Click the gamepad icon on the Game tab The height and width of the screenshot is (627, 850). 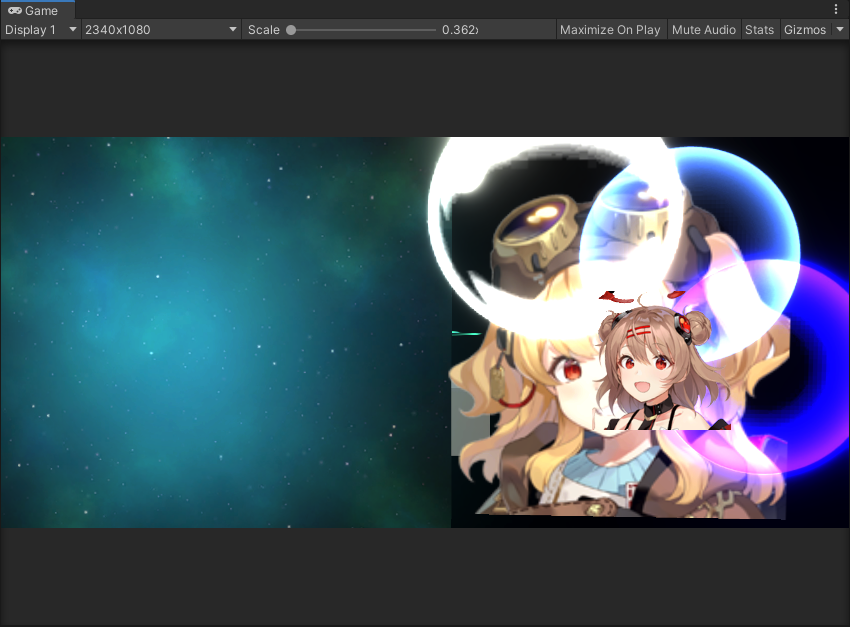pos(15,10)
